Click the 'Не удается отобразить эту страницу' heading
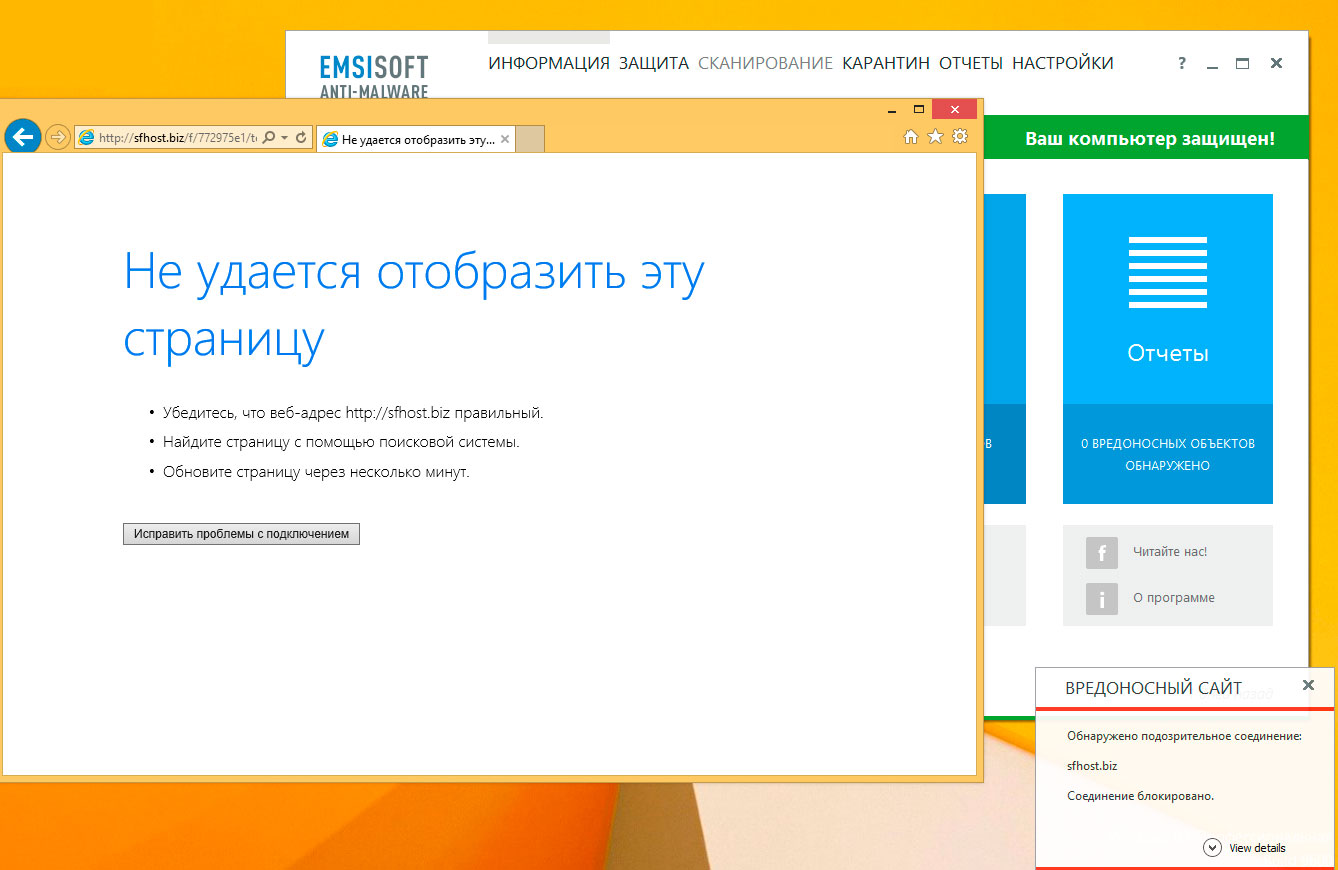Screen dimensions: 1338x870 414,306
